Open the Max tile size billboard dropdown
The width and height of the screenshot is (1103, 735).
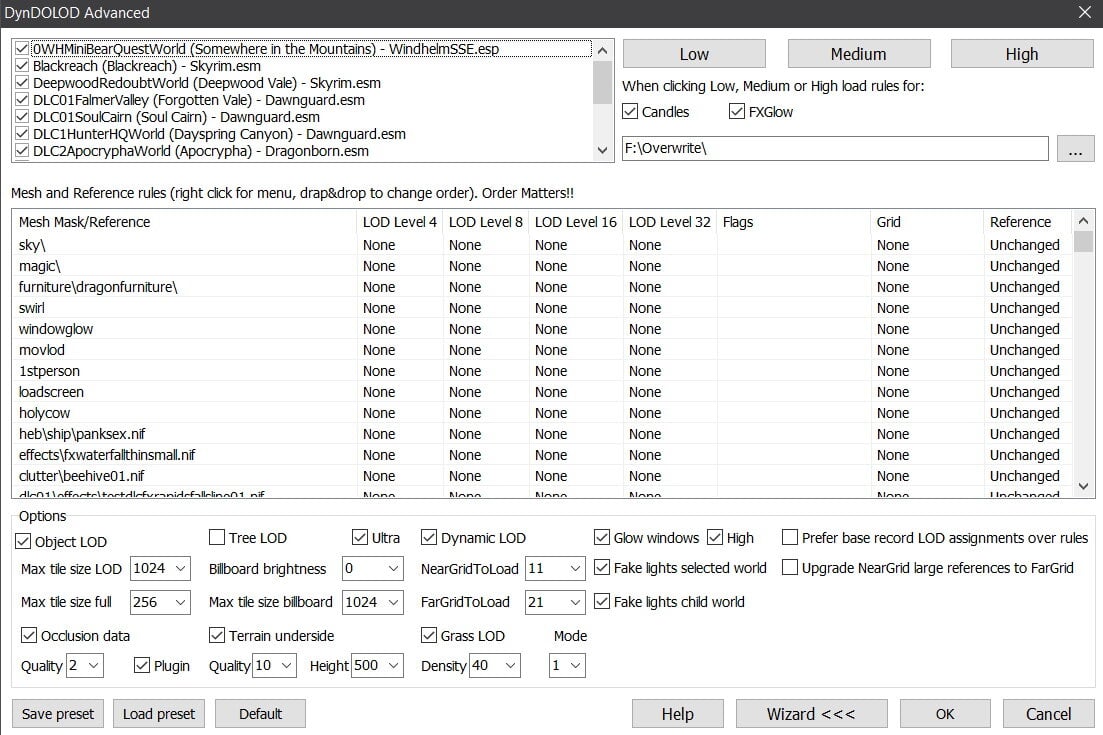point(373,602)
